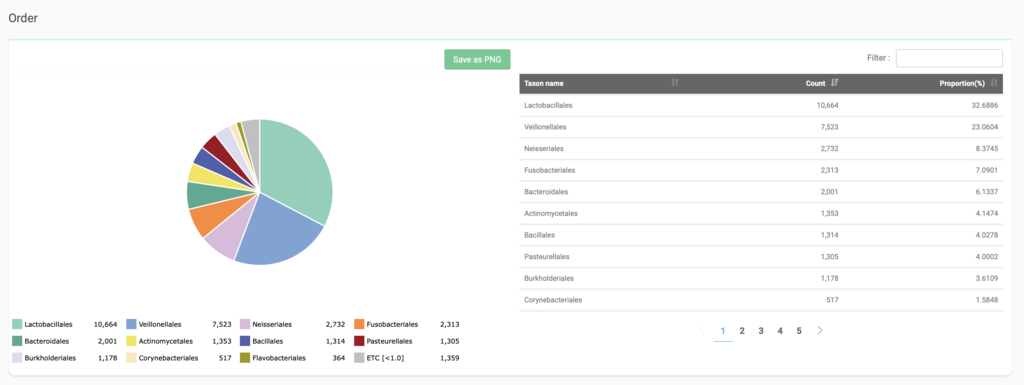
Task: Open pagination page 2
Action: pos(742,331)
